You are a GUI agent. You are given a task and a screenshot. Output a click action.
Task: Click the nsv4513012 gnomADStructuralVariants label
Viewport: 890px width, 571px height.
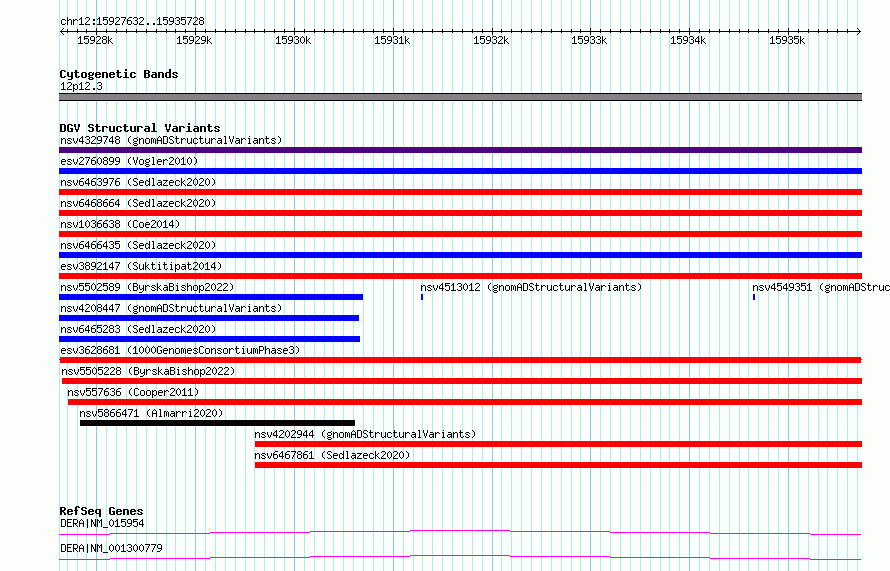point(531,287)
